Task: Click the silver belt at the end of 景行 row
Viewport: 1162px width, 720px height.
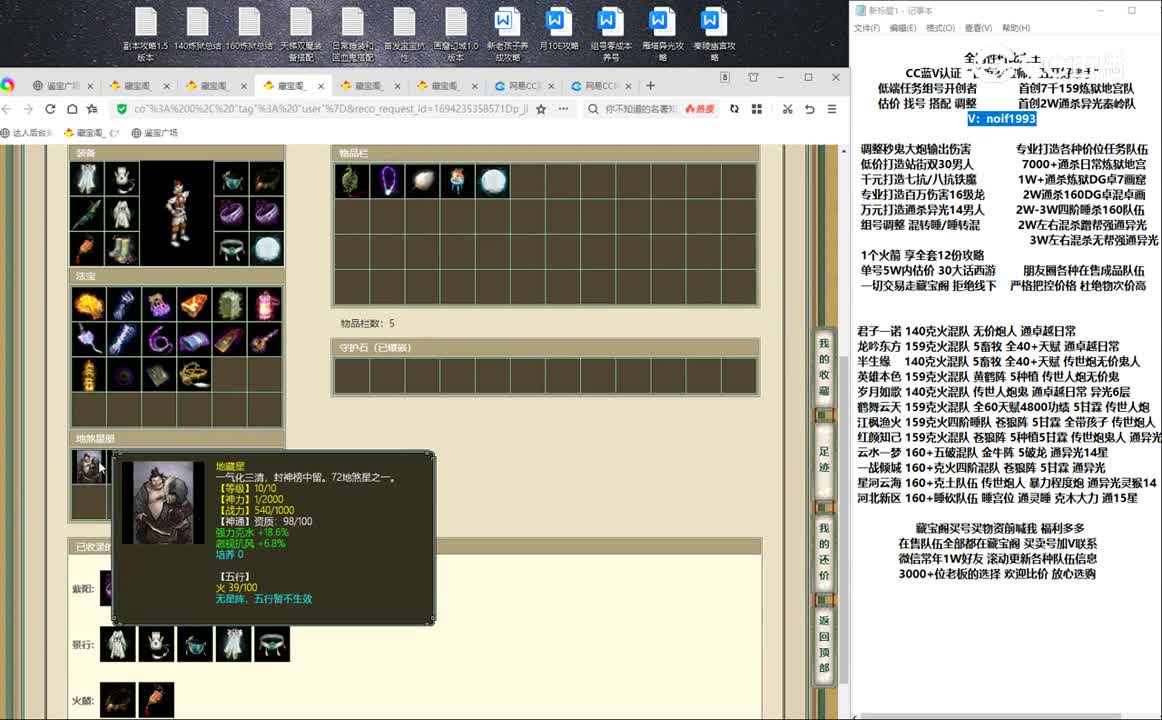Action: coord(272,644)
